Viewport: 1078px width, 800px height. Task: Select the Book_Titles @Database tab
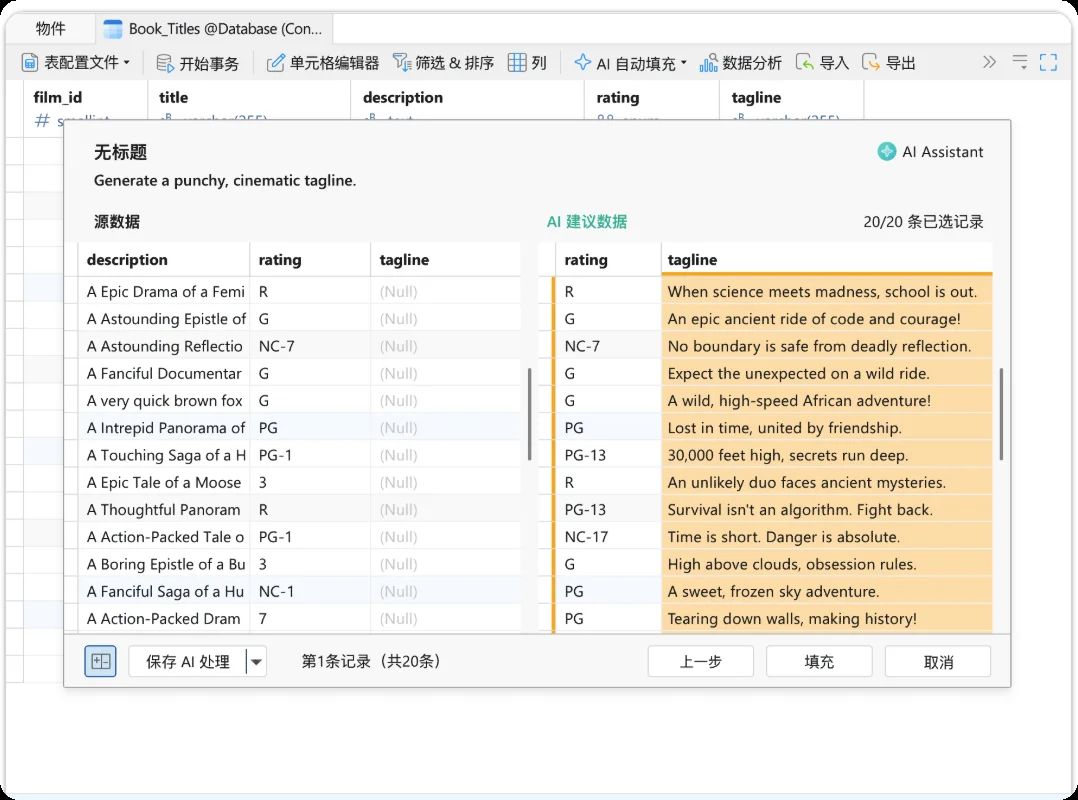click(214, 29)
